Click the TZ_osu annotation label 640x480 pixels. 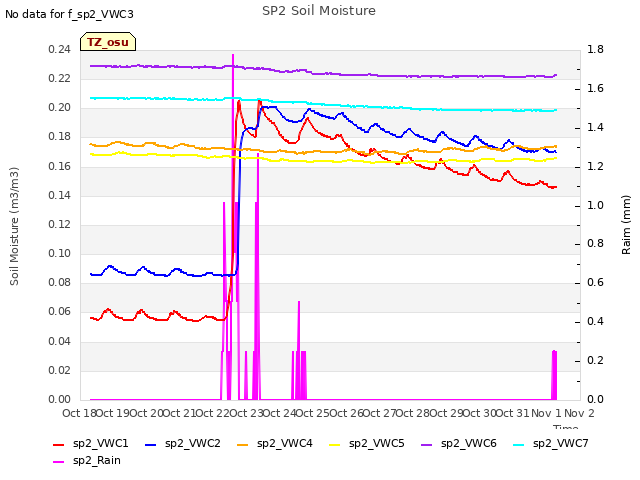[108, 42]
